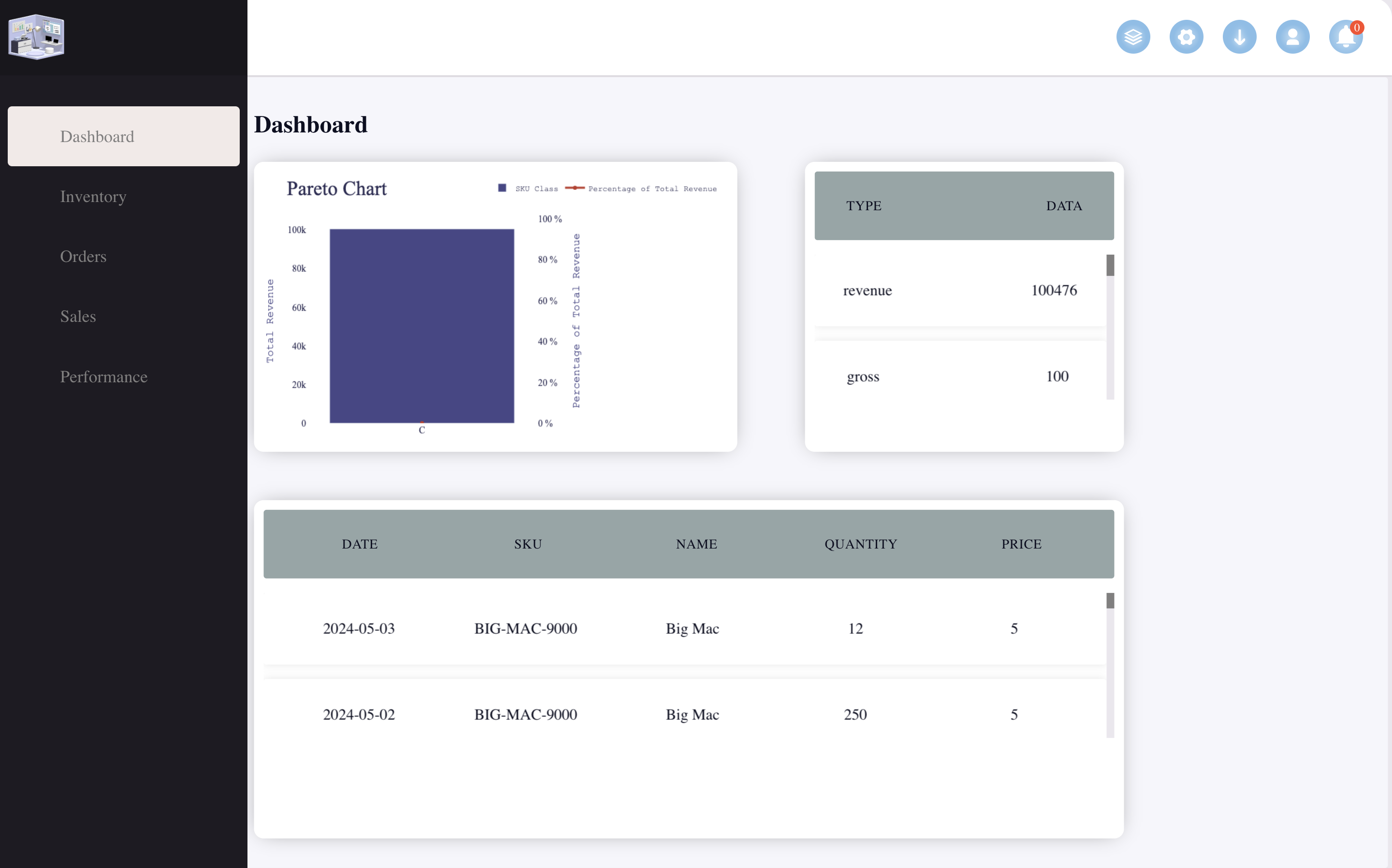Click the download arrow icon

pyautogui.click(x=1239, y=36)
